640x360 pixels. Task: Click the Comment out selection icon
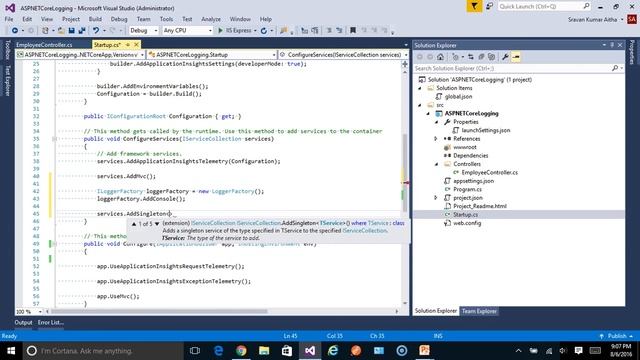click(329, 31)
